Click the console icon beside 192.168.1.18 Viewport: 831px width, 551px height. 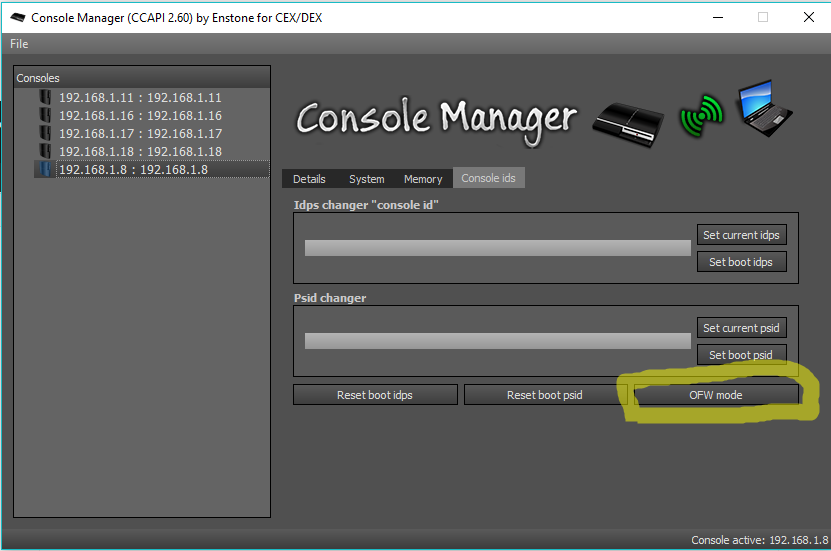click(x=45, y=152)
